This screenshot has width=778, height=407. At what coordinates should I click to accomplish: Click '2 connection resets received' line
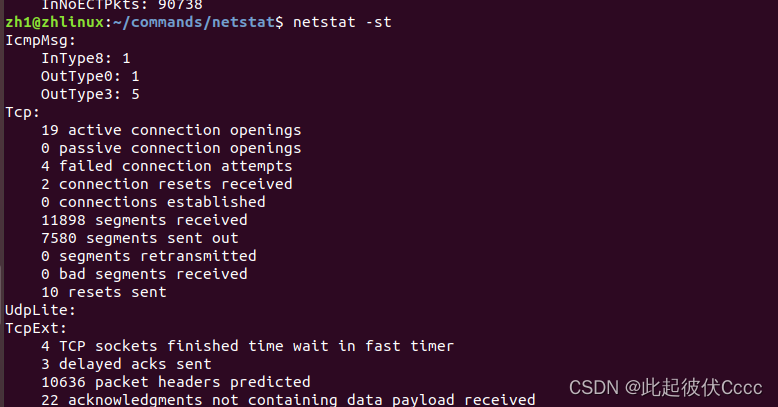coord(167,184)
